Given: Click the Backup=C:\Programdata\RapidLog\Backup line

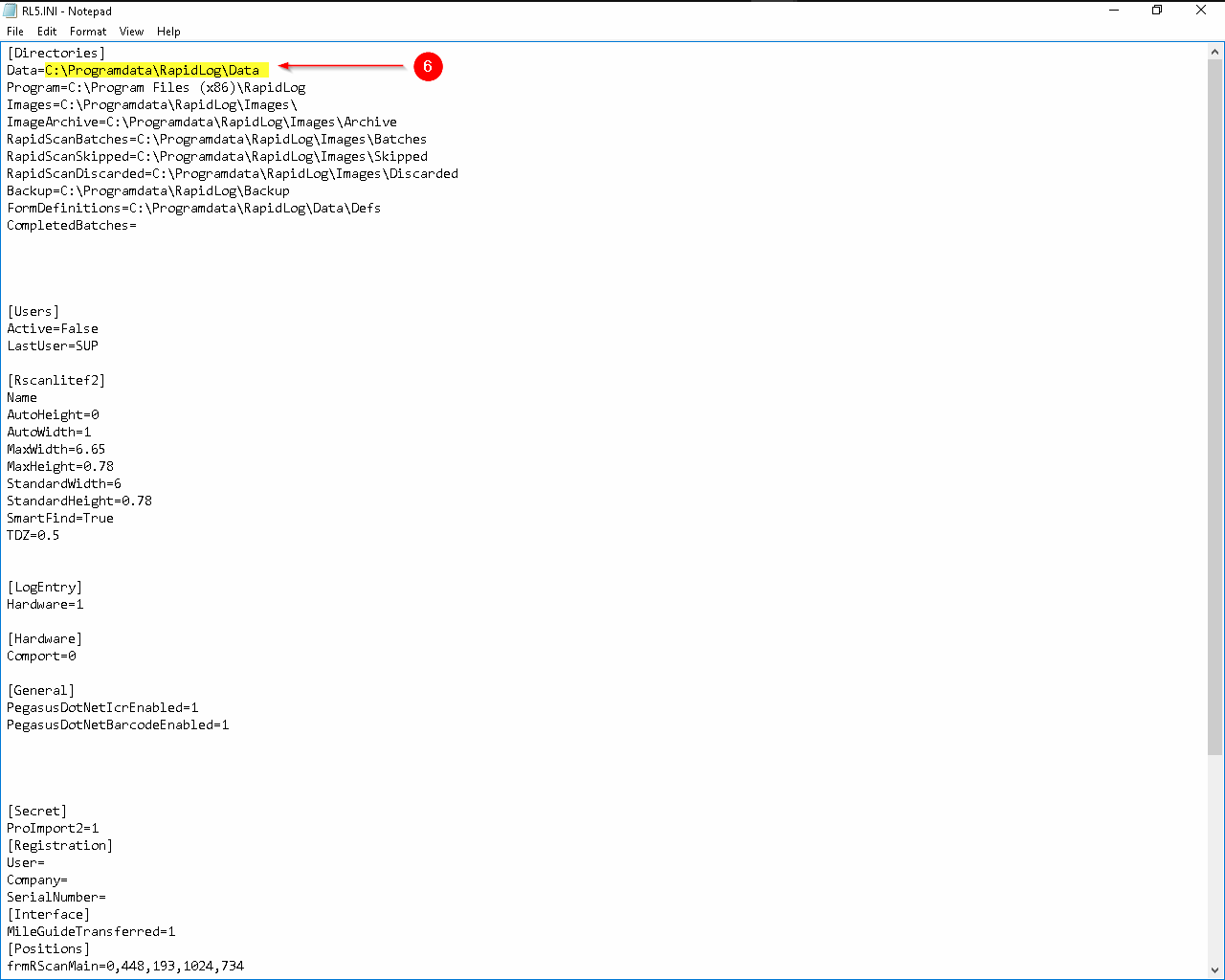Looking at the screenshot, I should click(148, 190).
